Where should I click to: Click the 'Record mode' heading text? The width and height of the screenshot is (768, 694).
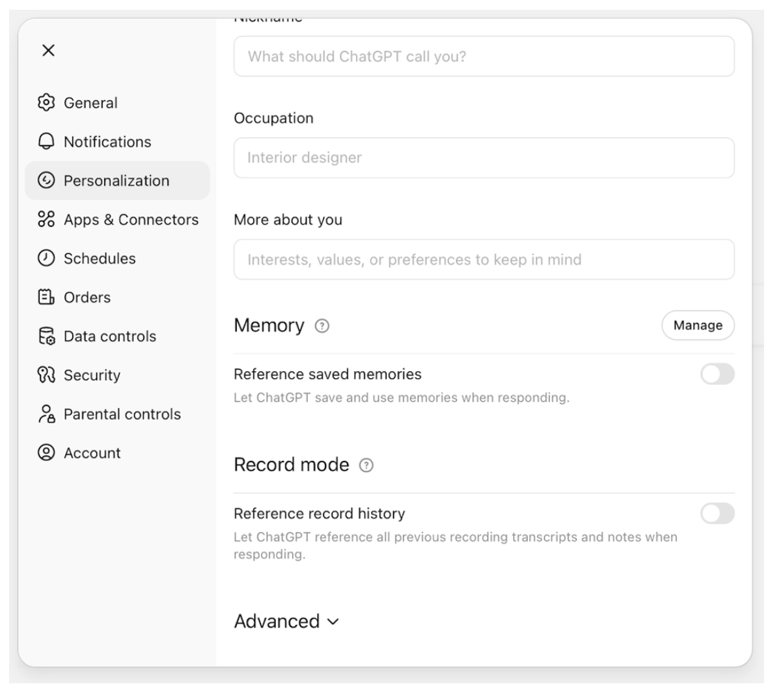[291, 465]
